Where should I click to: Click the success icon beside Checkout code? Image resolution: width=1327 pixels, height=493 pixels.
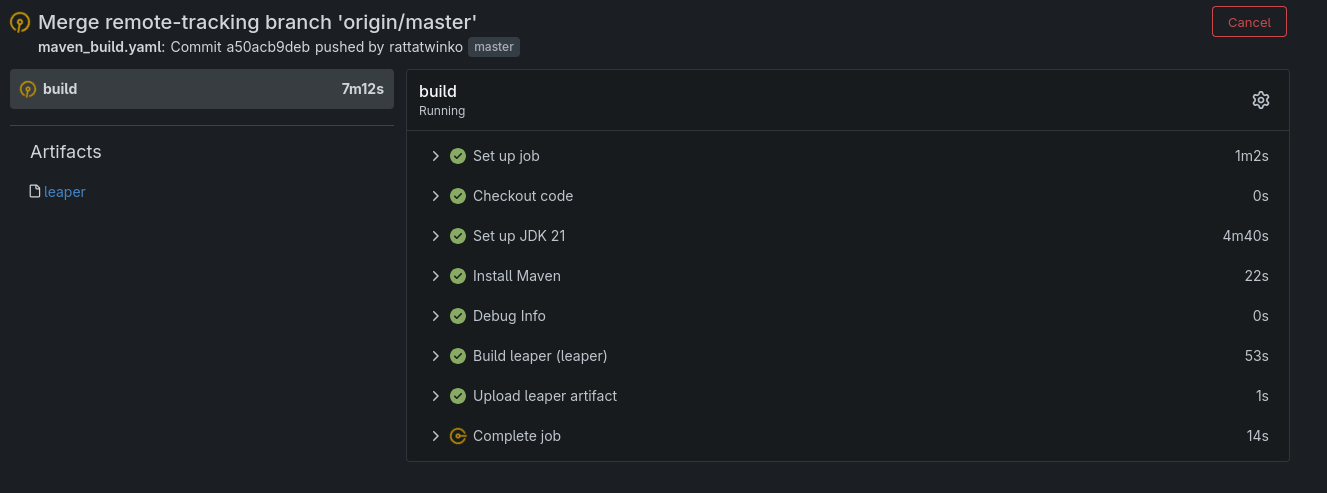[x=458, y=196]
